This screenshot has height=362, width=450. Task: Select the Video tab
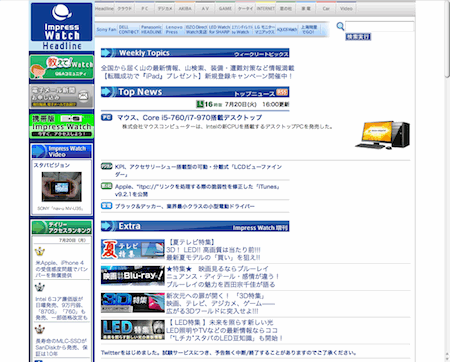click(346, 8)
